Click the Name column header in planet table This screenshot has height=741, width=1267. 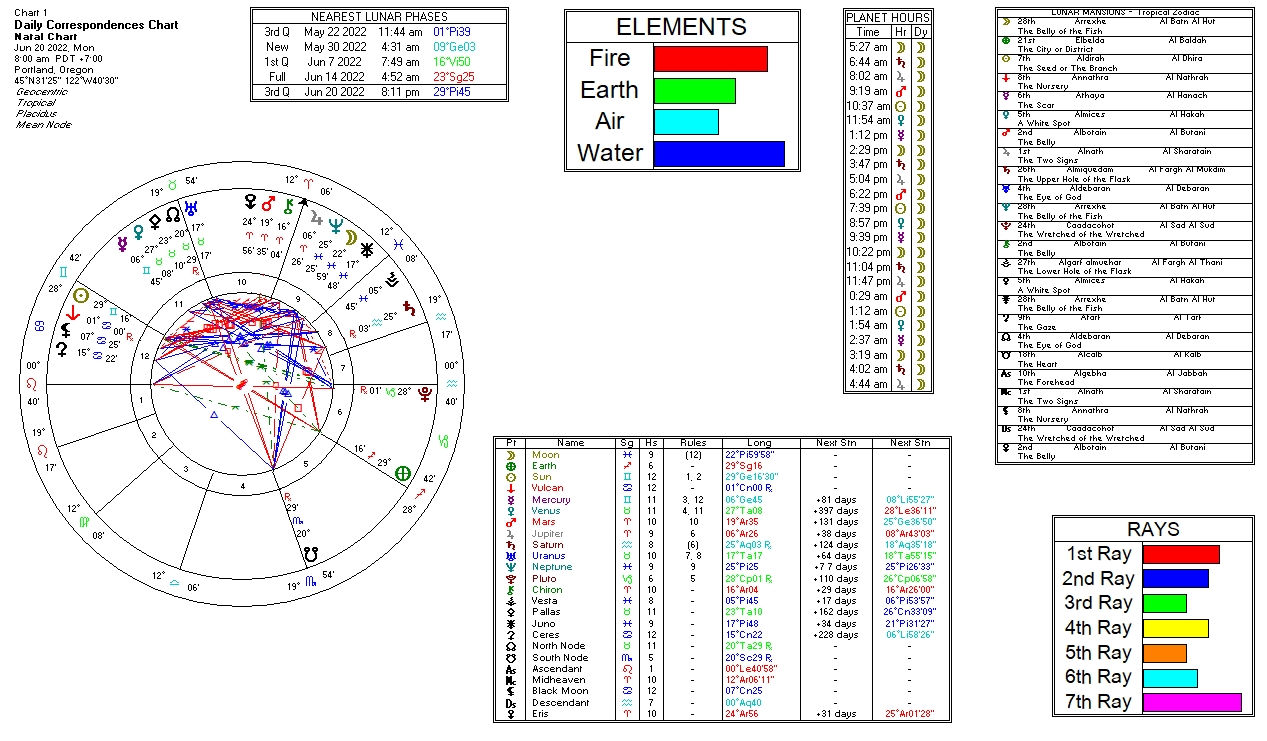pyautogui.click(x=571, y=443)
